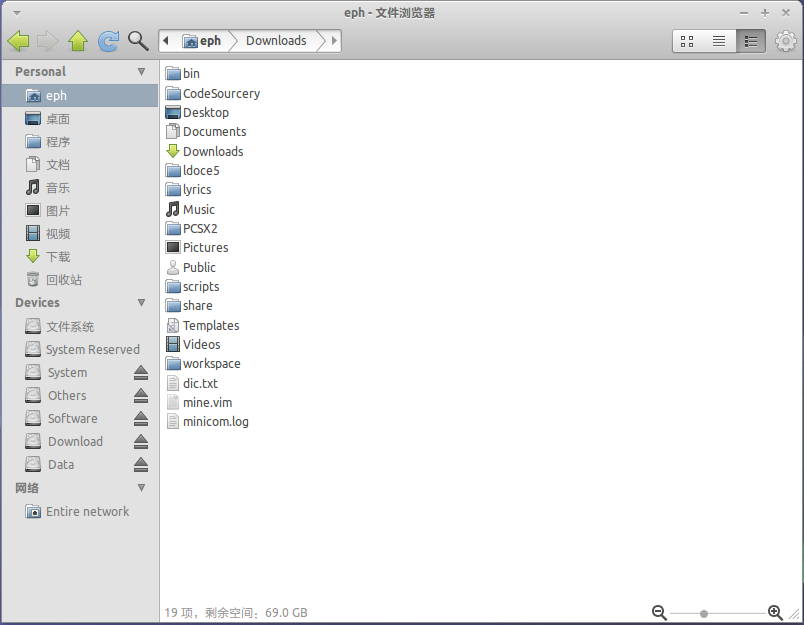The image size is (804, 625).
Task: Select the workspace folder
Action: tap(203, 364)
